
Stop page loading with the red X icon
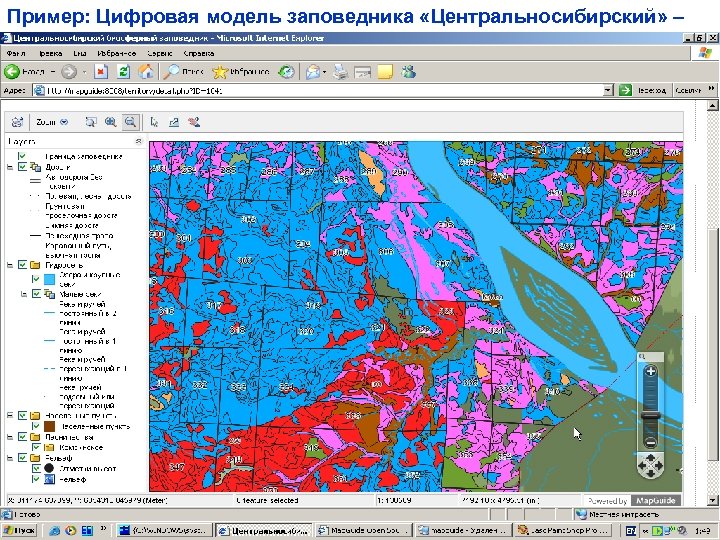[x=101, y=72]
